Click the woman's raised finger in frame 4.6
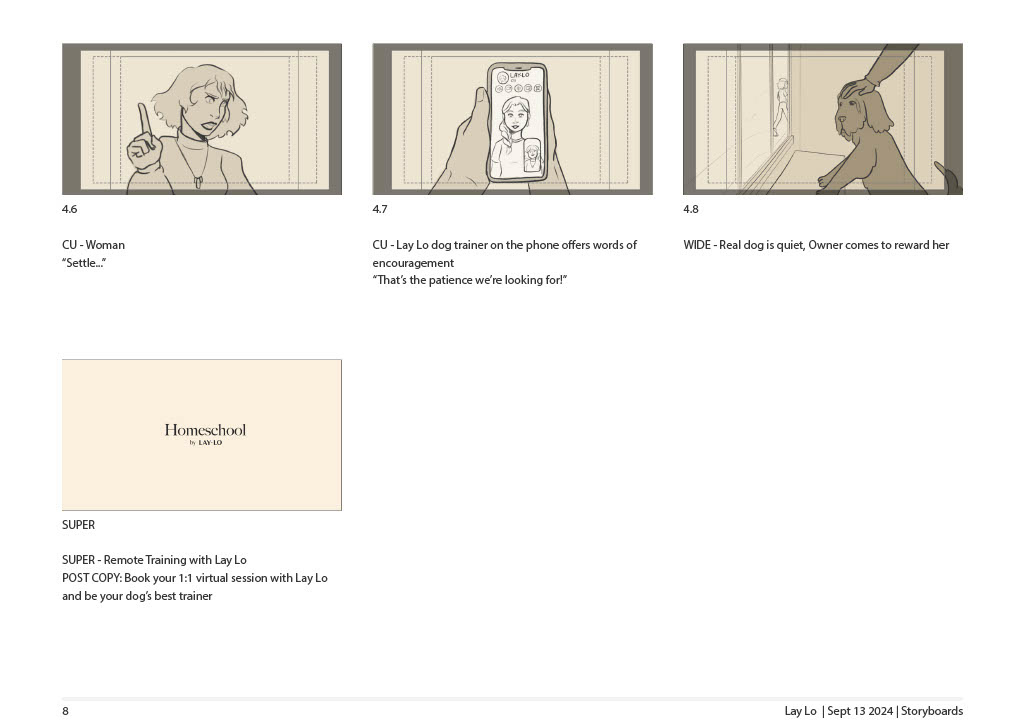 (144, 125)
